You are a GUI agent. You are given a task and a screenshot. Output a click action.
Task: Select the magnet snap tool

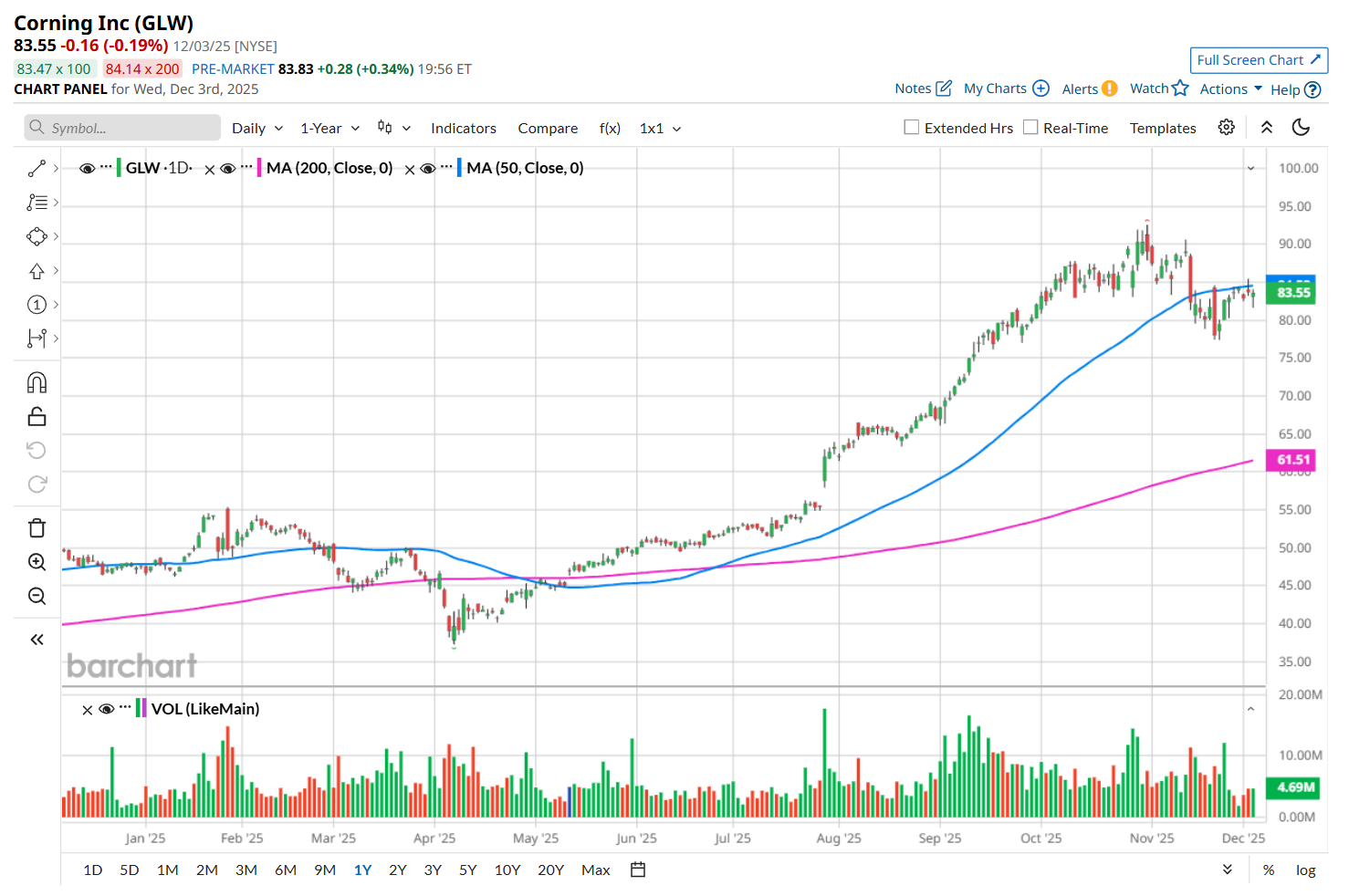[37, 382]
